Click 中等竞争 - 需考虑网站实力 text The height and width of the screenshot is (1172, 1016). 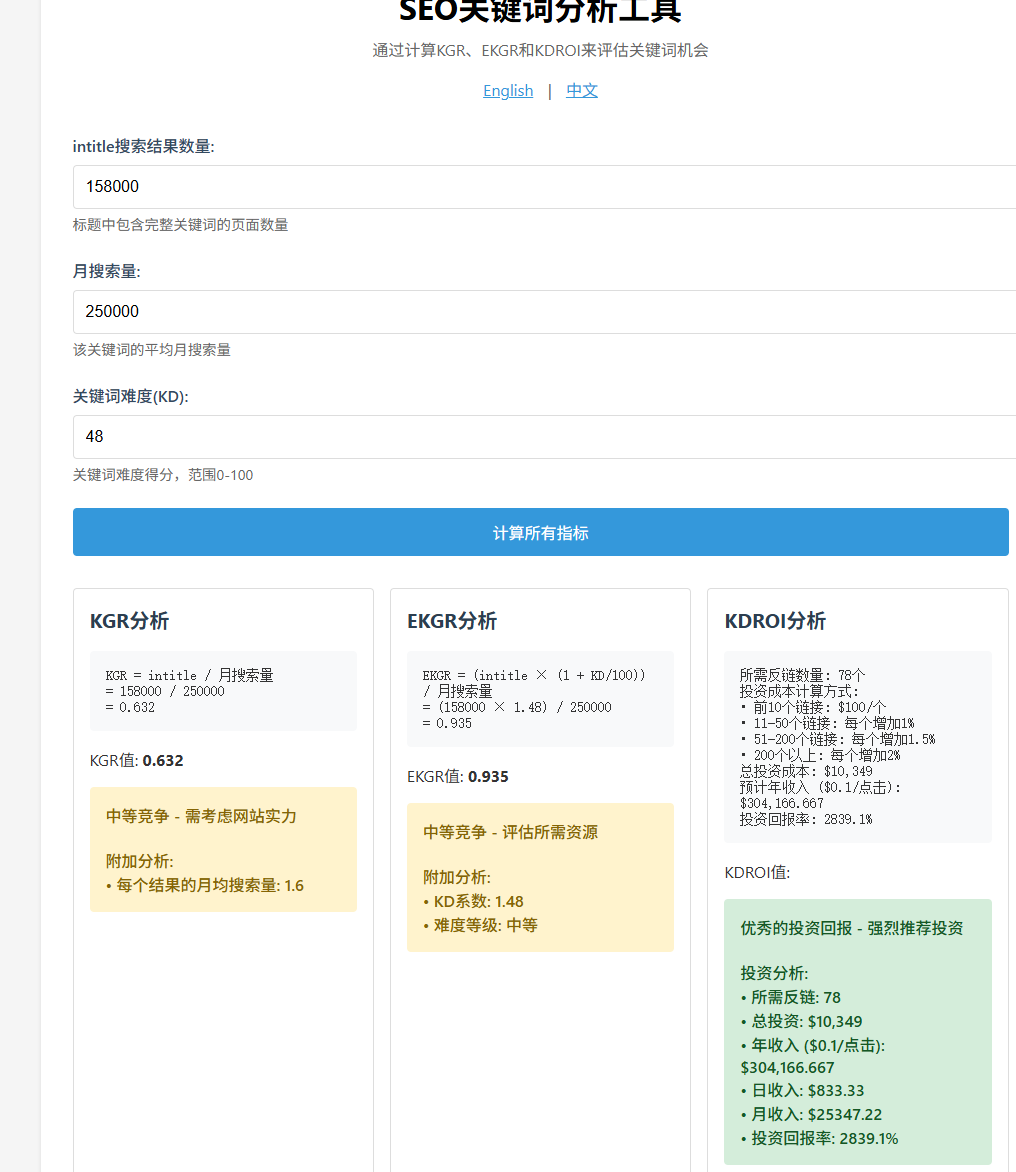tap(201, 816)
